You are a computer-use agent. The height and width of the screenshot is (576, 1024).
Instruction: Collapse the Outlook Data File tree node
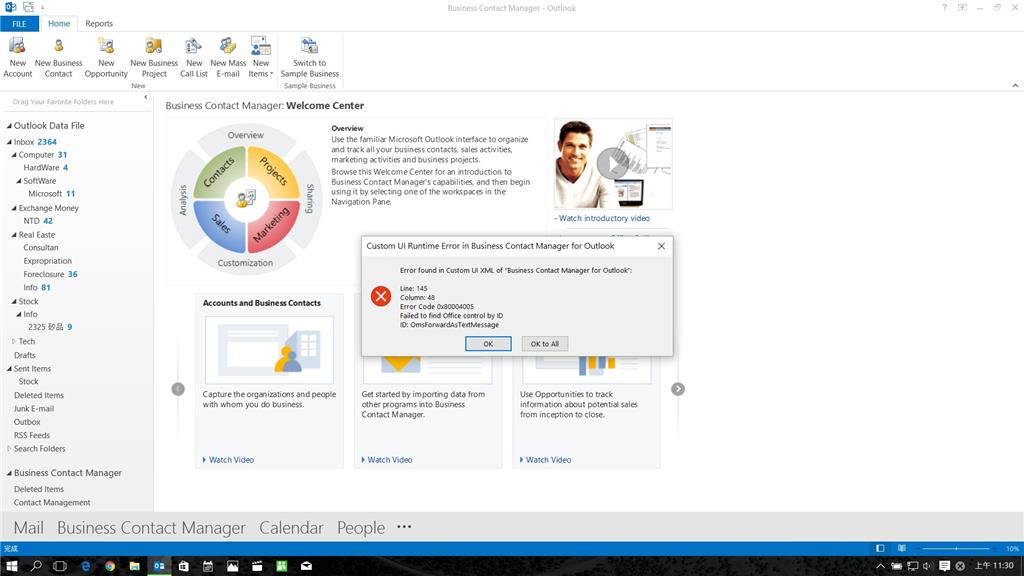[x=9, y=126]
